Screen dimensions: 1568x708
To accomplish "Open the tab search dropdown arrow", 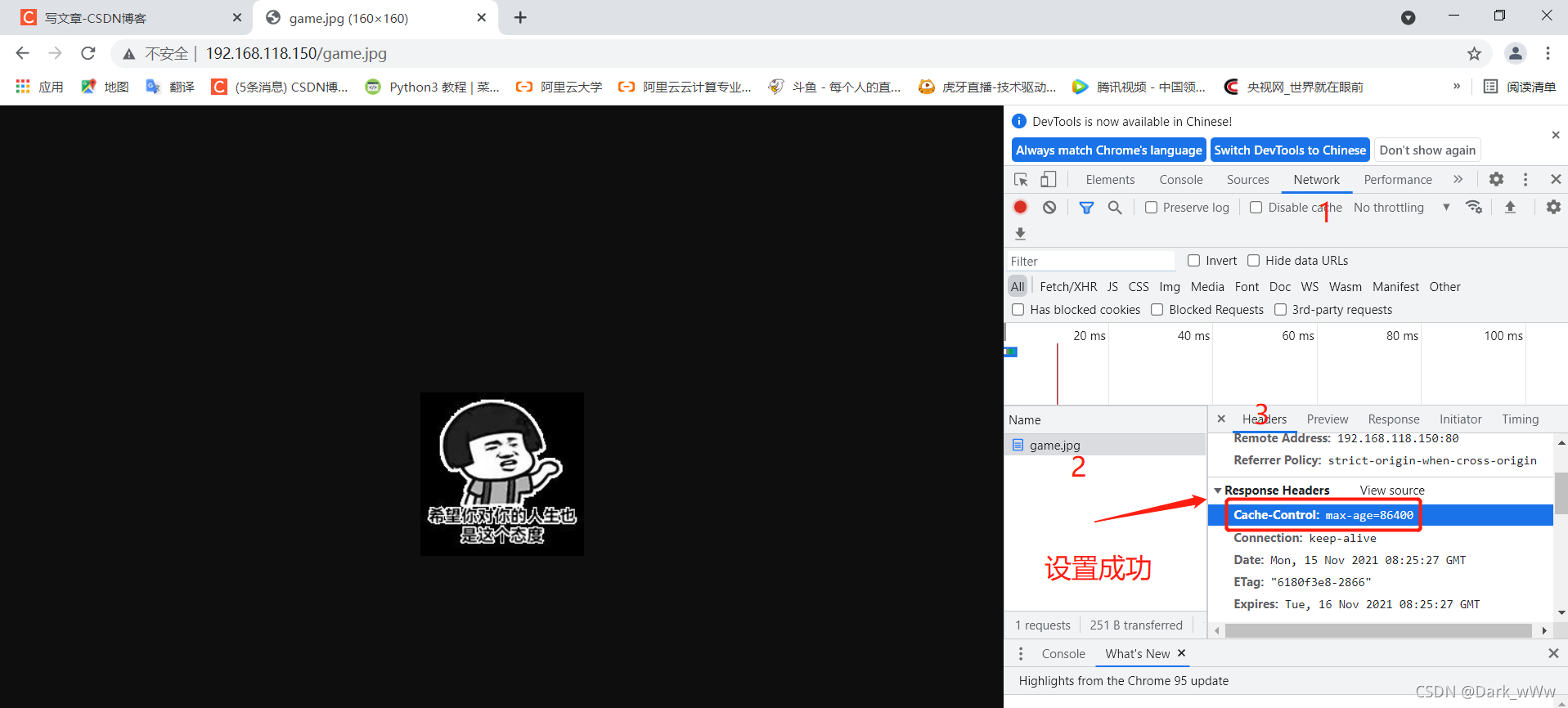I will 1408,18.
